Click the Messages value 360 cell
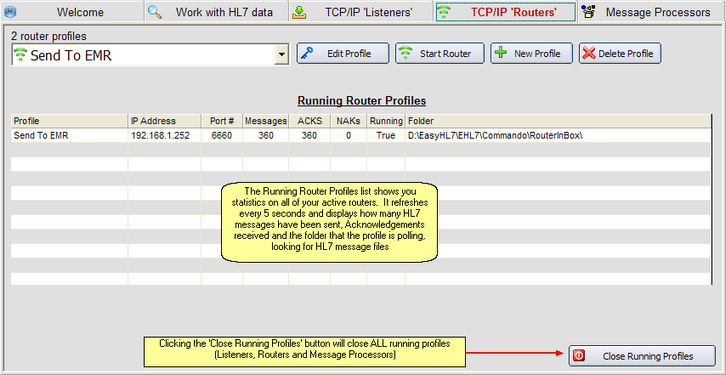 pos(266,136)
